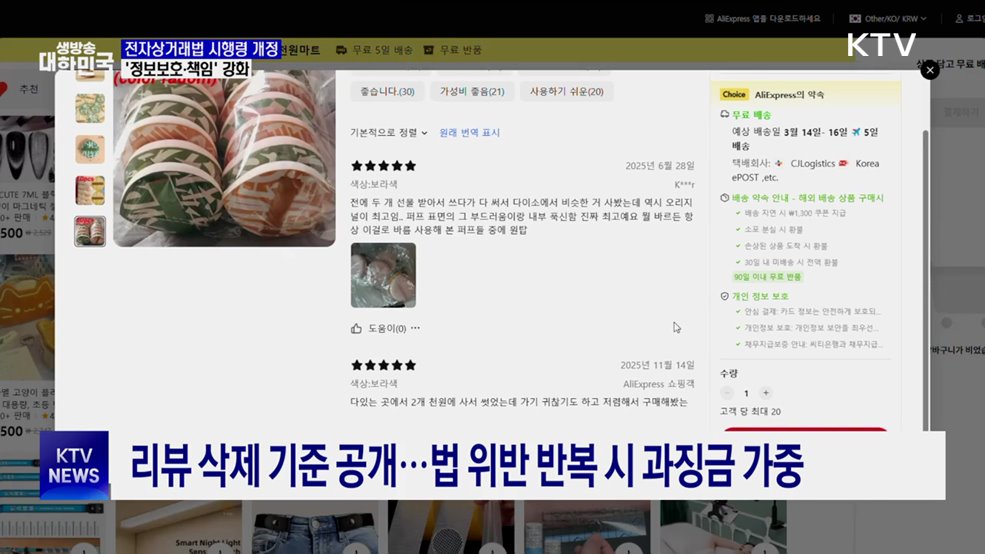Image resolution: width=985 pixels, height=554 pixels.
Task: Open the Other/KO/KRW region dropdown
Action: (x=888, y=19)
